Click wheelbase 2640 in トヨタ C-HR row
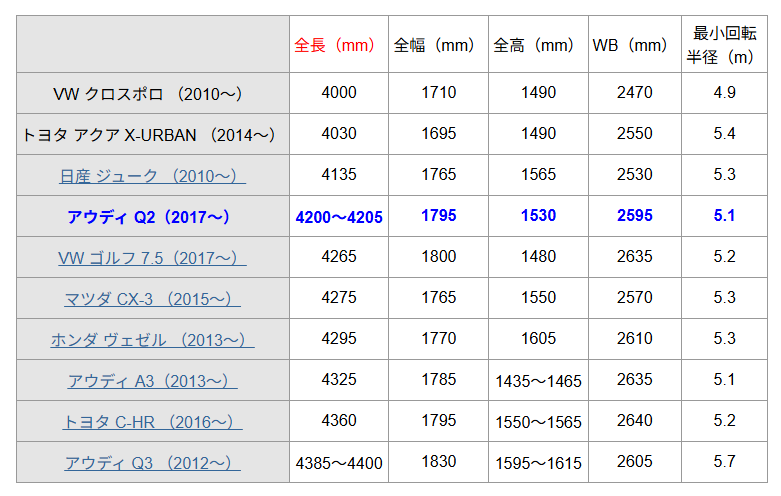Image resolution: width=781 pixels, height=496 pixels. coord(635,420)
